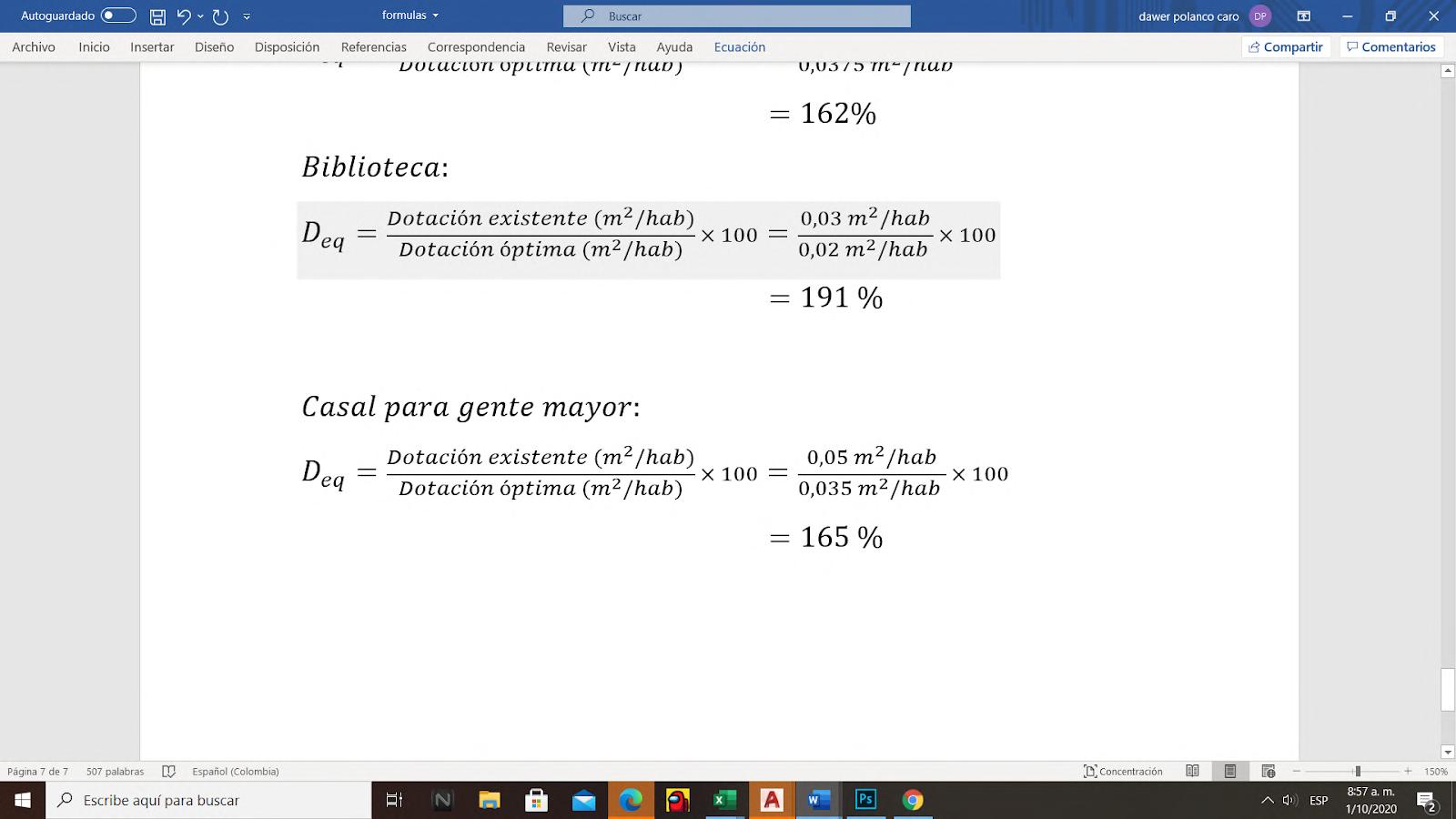Open Microsoft Edge from taskbar
This screenshot has width=1456, height=819.
pos(631,800)
